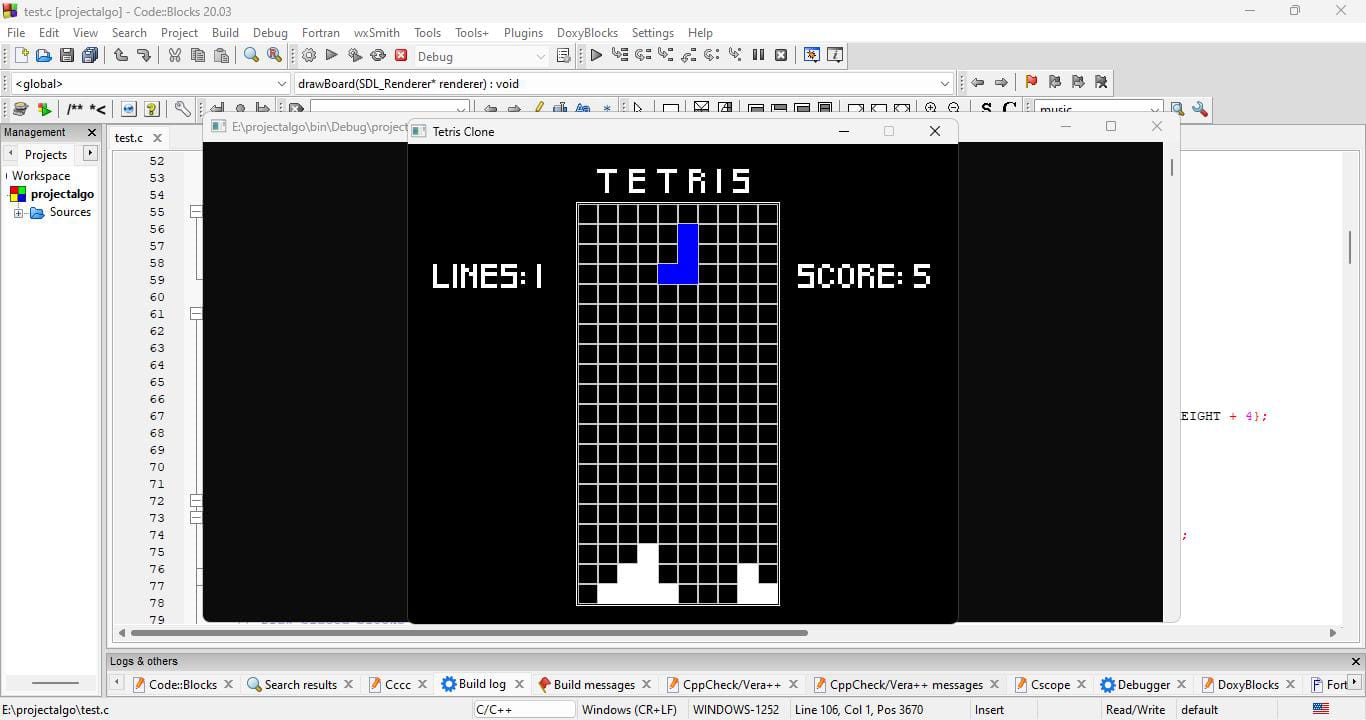The height and width of the screenshot is (720, 1366).
Task: Open the <global> scope dropdown
Action: (x=282, y=84)
